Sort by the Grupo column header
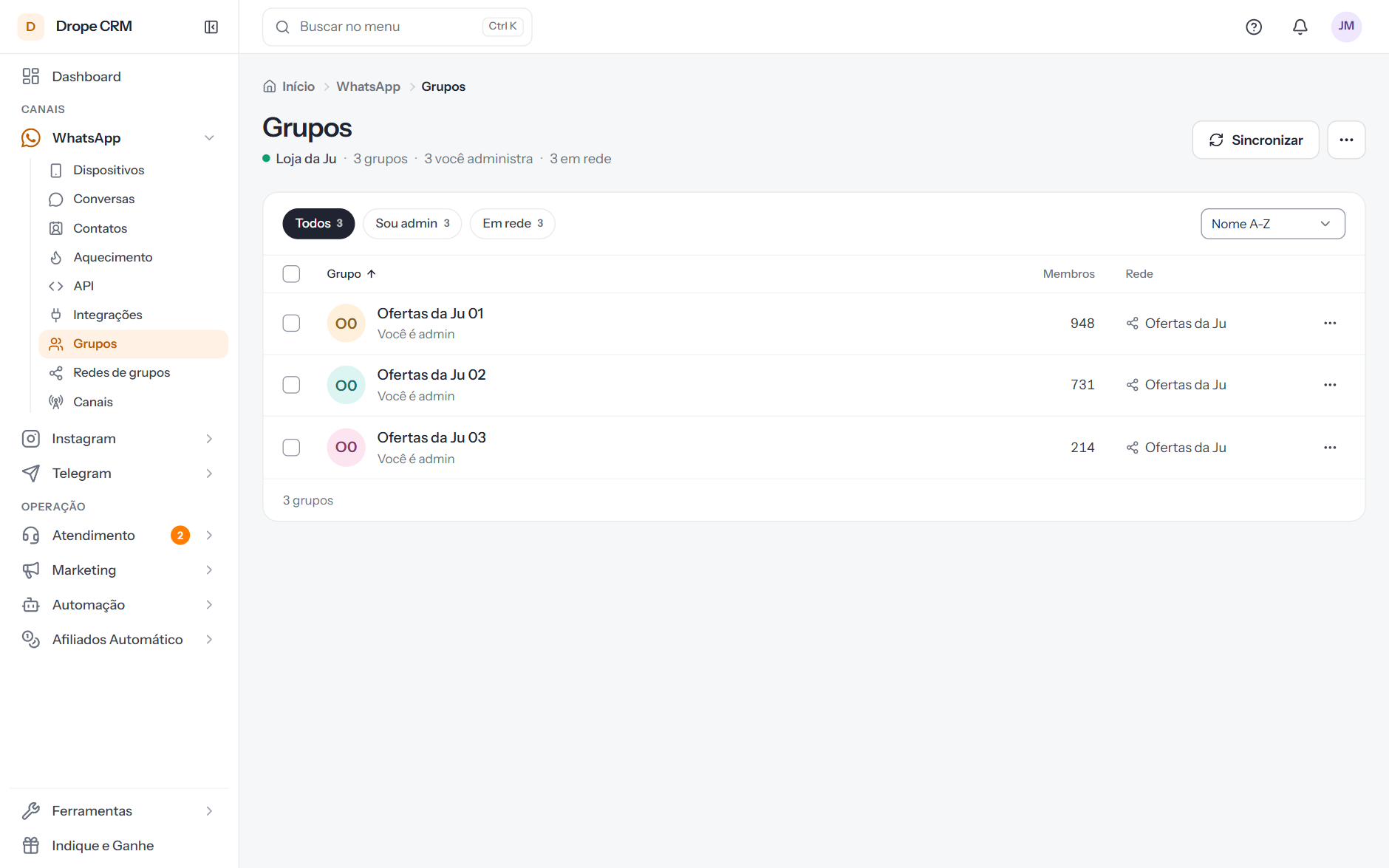 [351, 274]
